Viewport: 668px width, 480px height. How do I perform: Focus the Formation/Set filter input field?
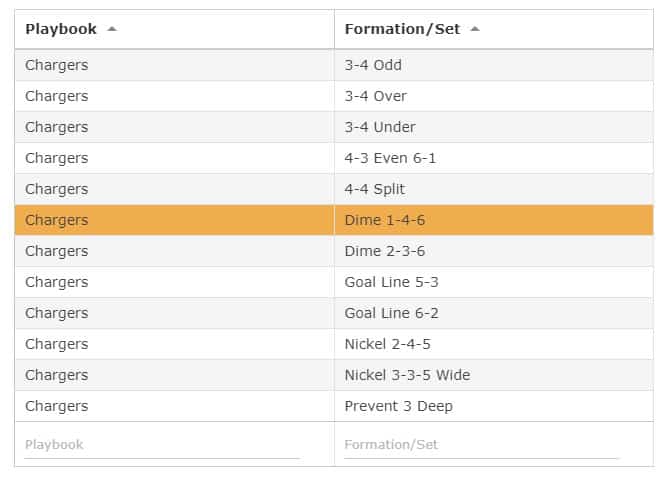click(x=481, y=445)
